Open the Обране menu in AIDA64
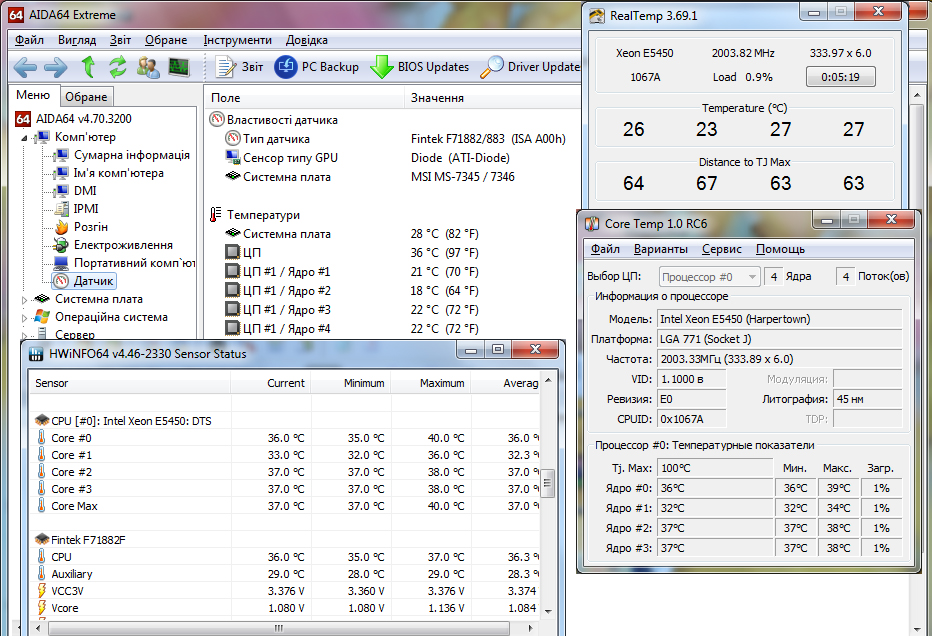 [x=166, y=40]
